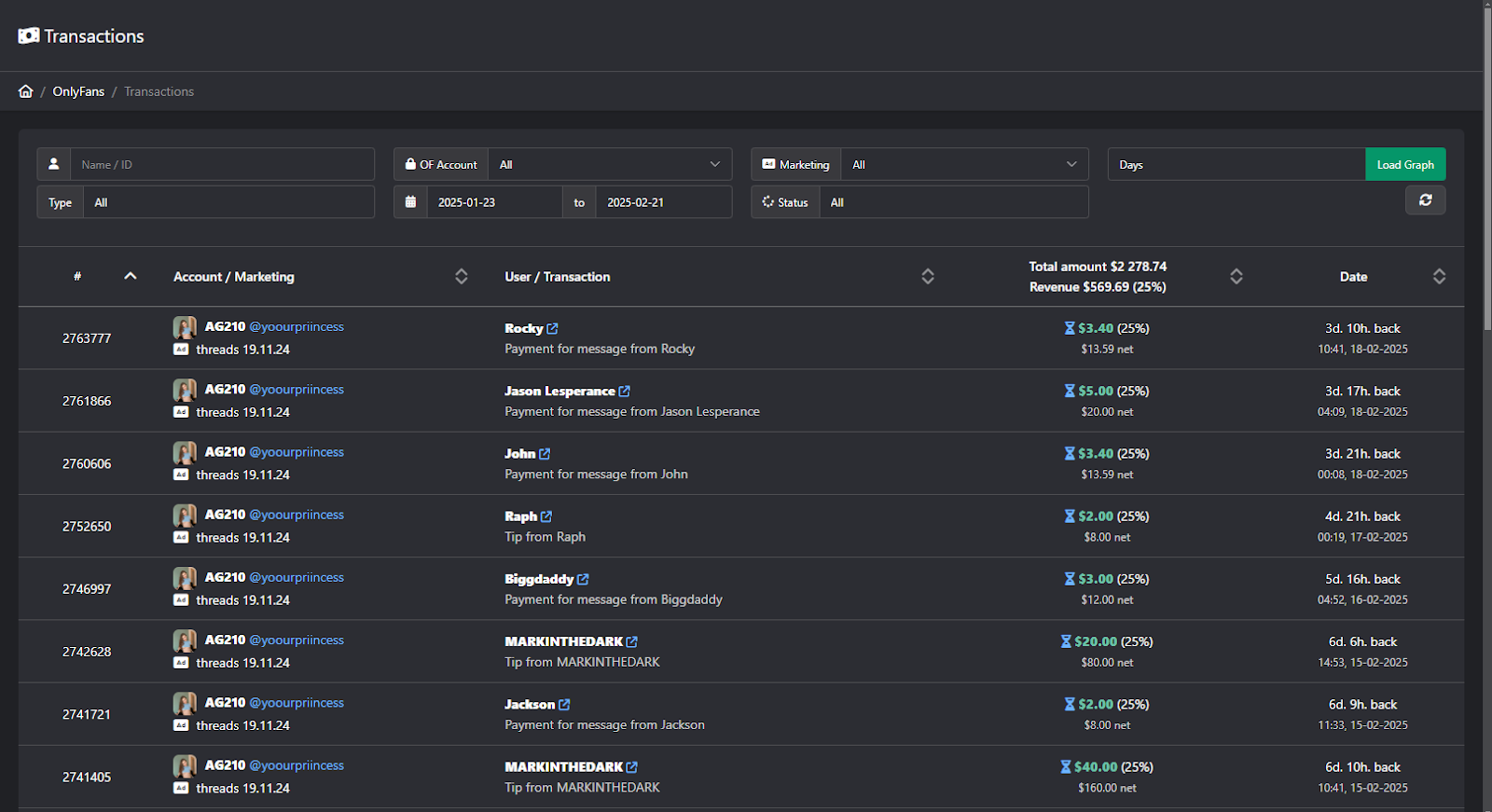Expand the OF Account dropdown

tap(610, 164)
